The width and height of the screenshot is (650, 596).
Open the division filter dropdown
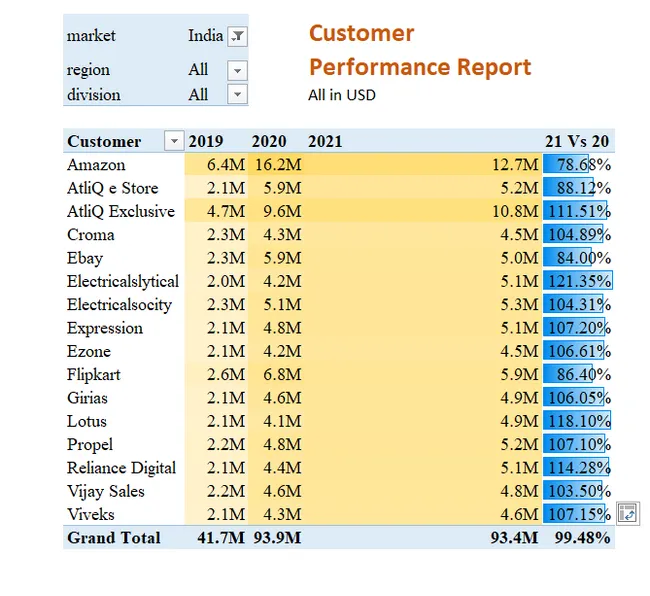(x=238, y=94)
